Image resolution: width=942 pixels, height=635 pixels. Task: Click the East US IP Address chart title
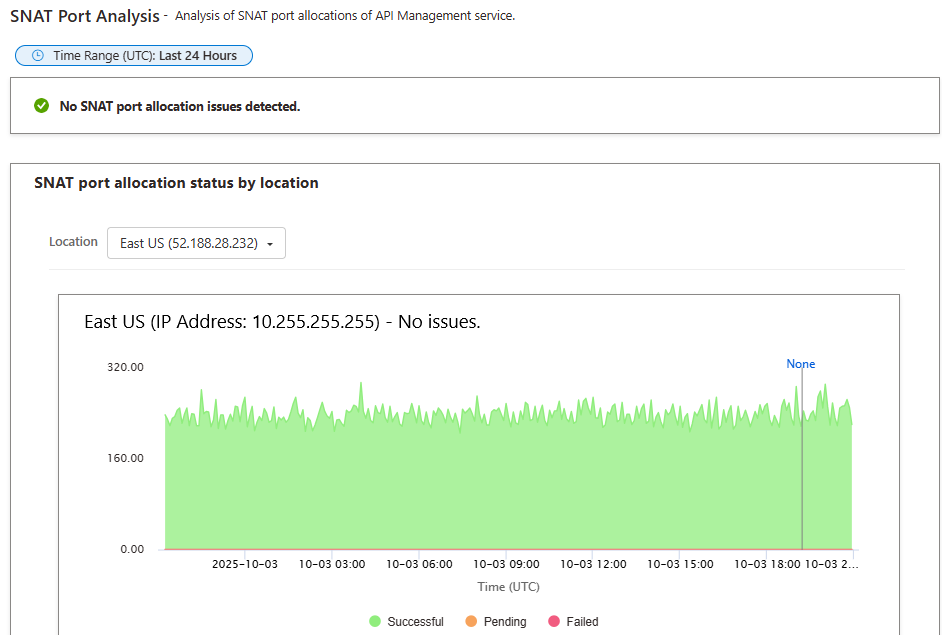[x=280, y=321]
